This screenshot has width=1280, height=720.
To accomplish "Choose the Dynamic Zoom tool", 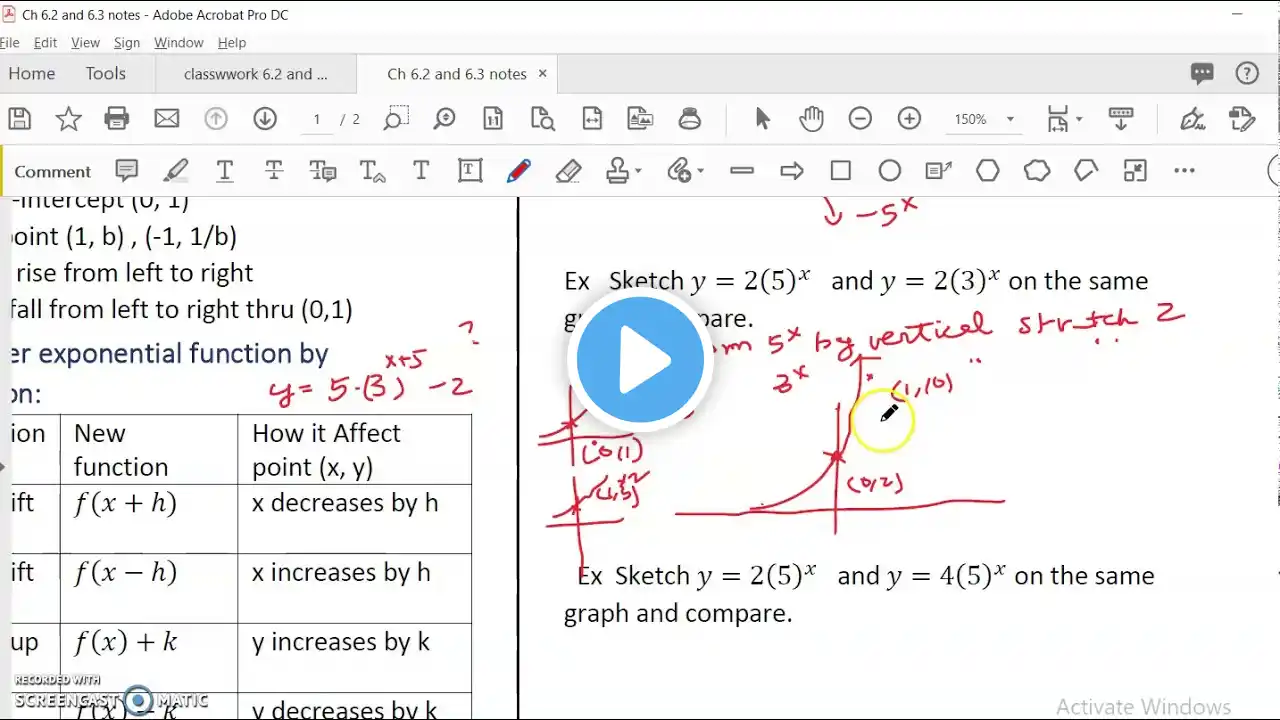I will click(445, 119).
